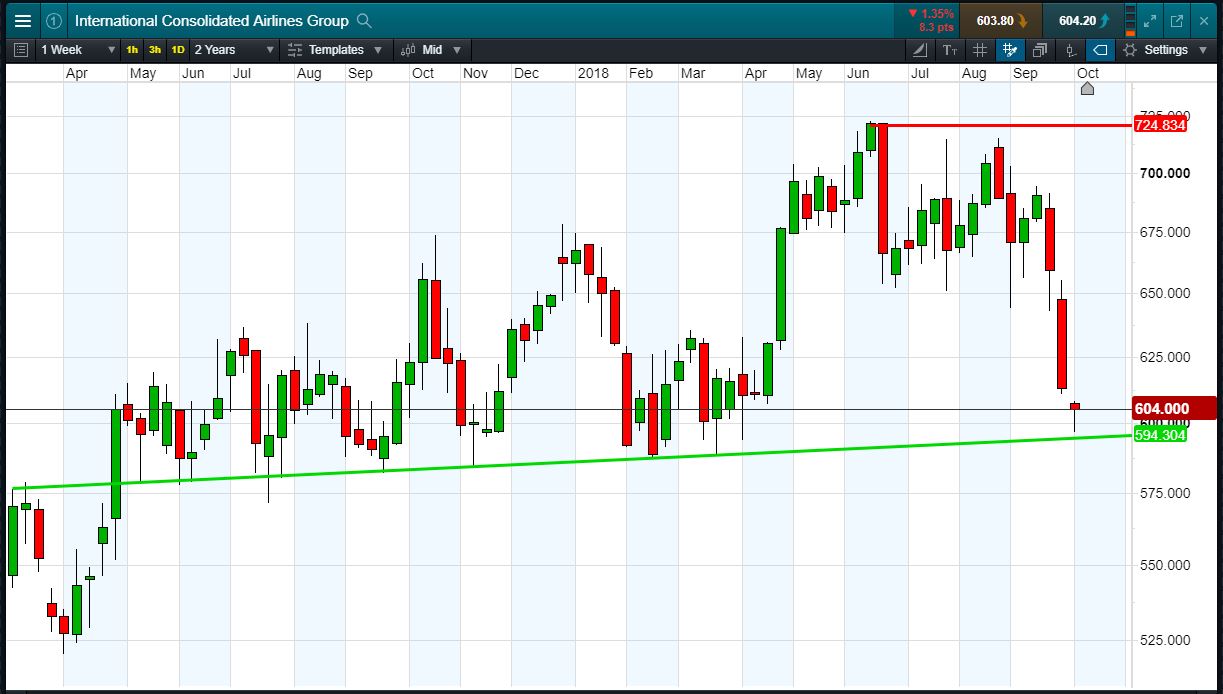
Task: Click the 525.000 price axis value
Action: click(1164, 640)
